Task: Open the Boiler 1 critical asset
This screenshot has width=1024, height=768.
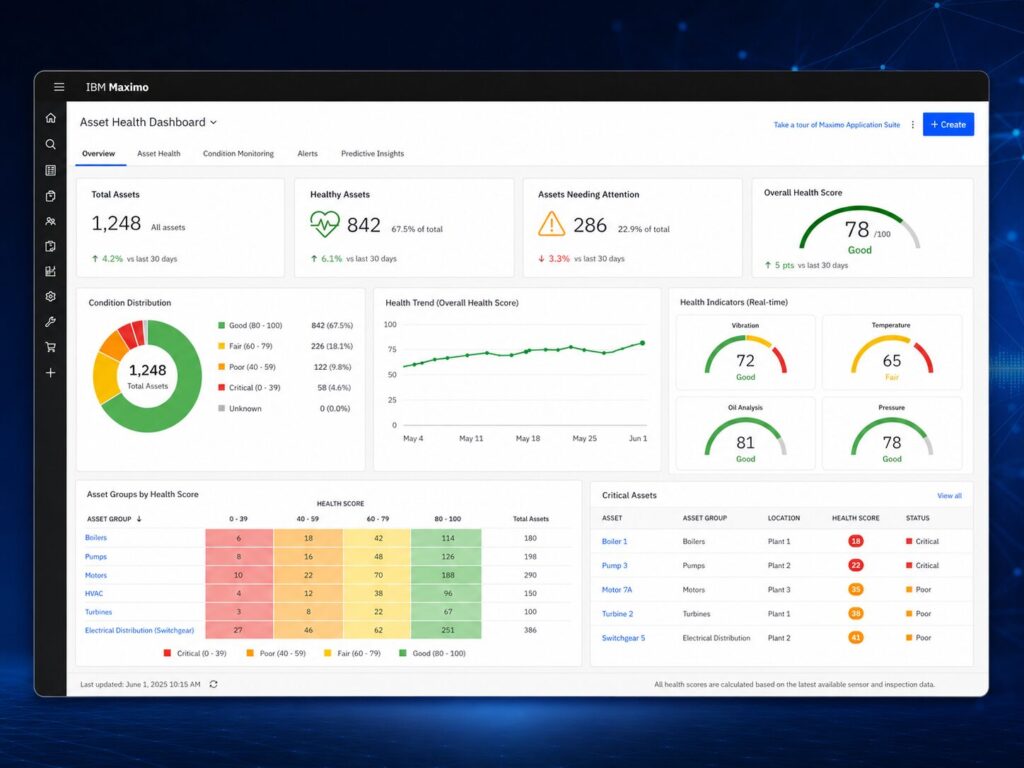Action: coord(615,541)
